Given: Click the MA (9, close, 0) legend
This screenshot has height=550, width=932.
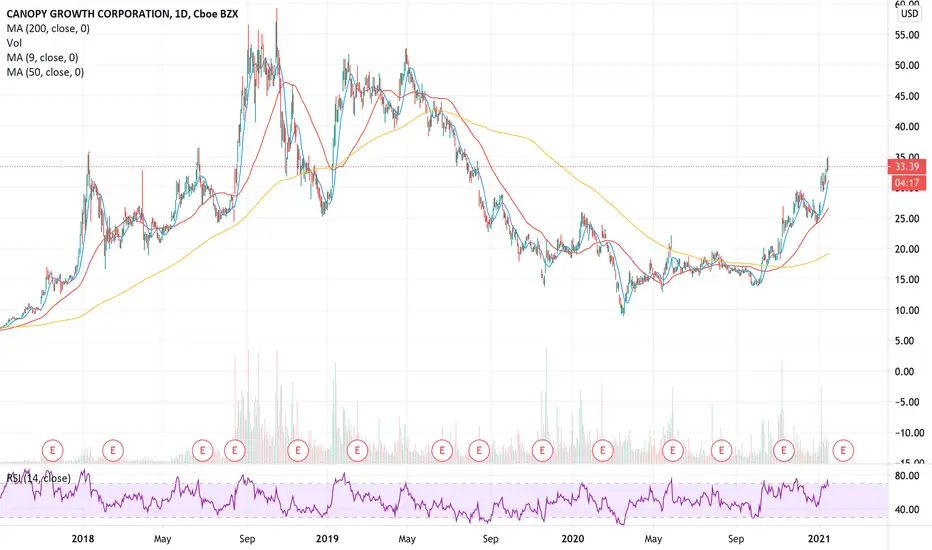Looking at the screenshot, I should (42, 58).
